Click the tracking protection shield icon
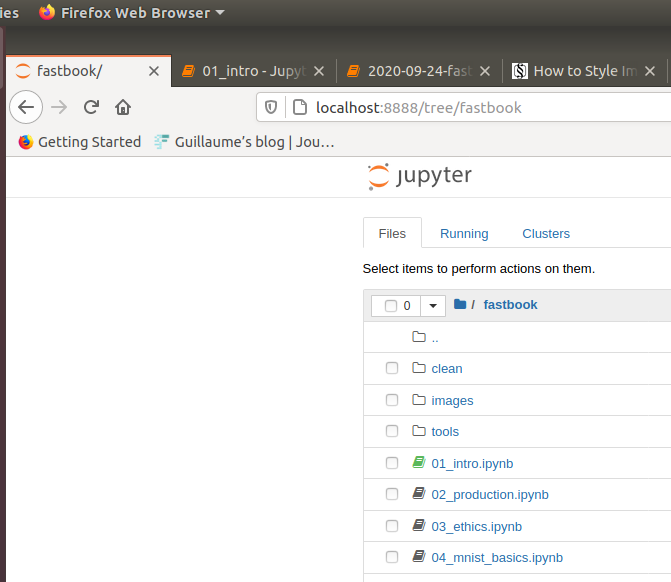 pyautogui.click(x=272, y=107)
